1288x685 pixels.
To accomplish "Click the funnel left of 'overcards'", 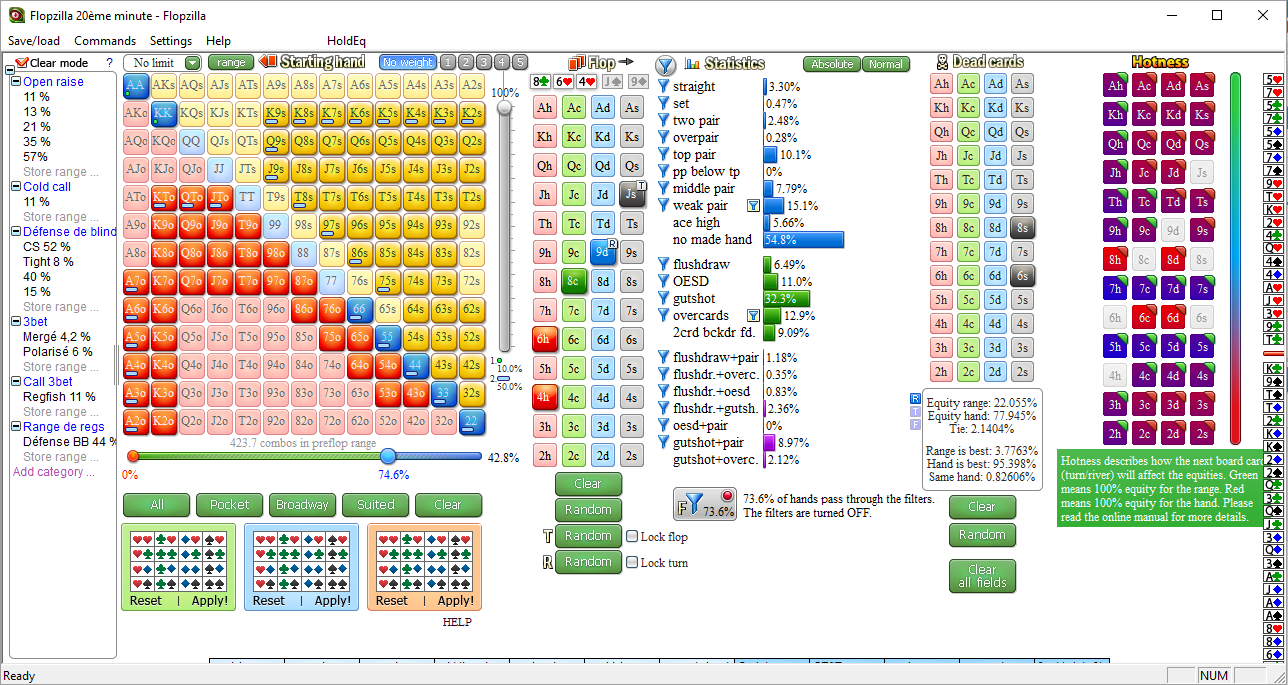I will pos(663,316).
